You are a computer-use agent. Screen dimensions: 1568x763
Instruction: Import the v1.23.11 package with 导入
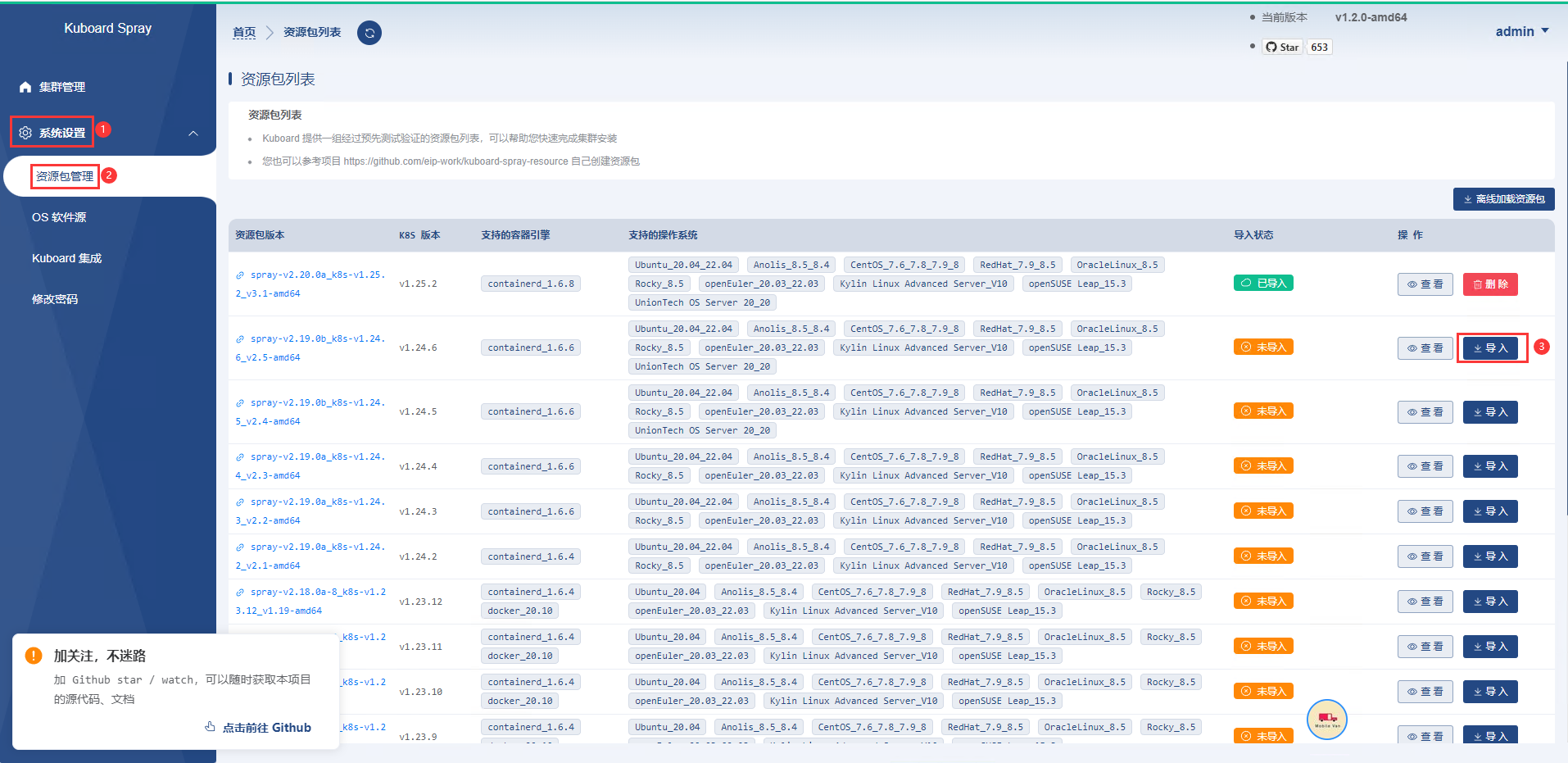pos(1490,647)
